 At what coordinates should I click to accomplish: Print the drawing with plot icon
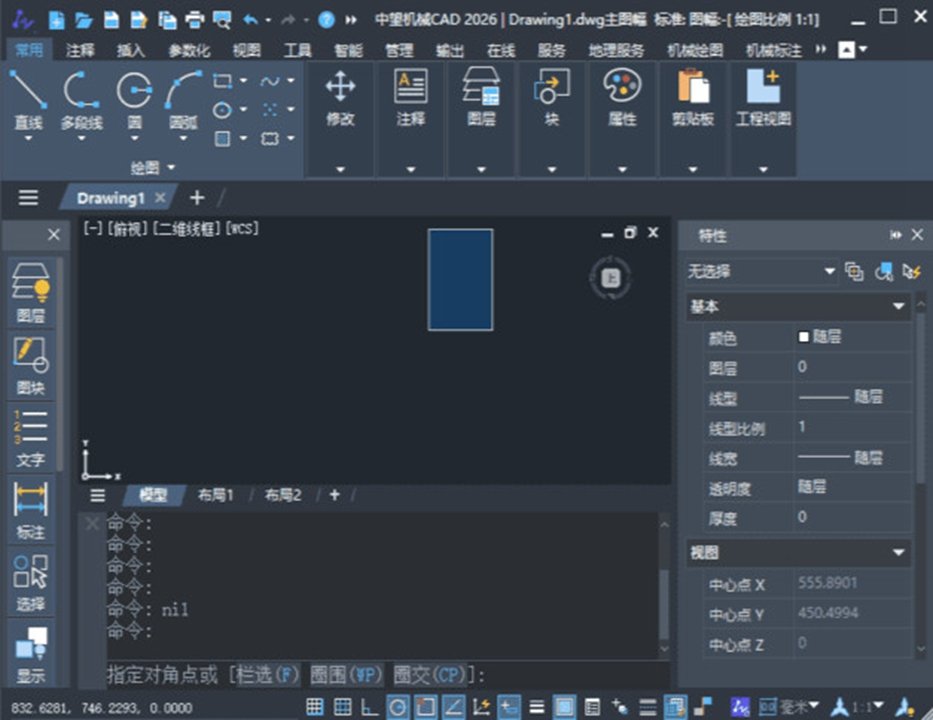[x=195, y=20]
